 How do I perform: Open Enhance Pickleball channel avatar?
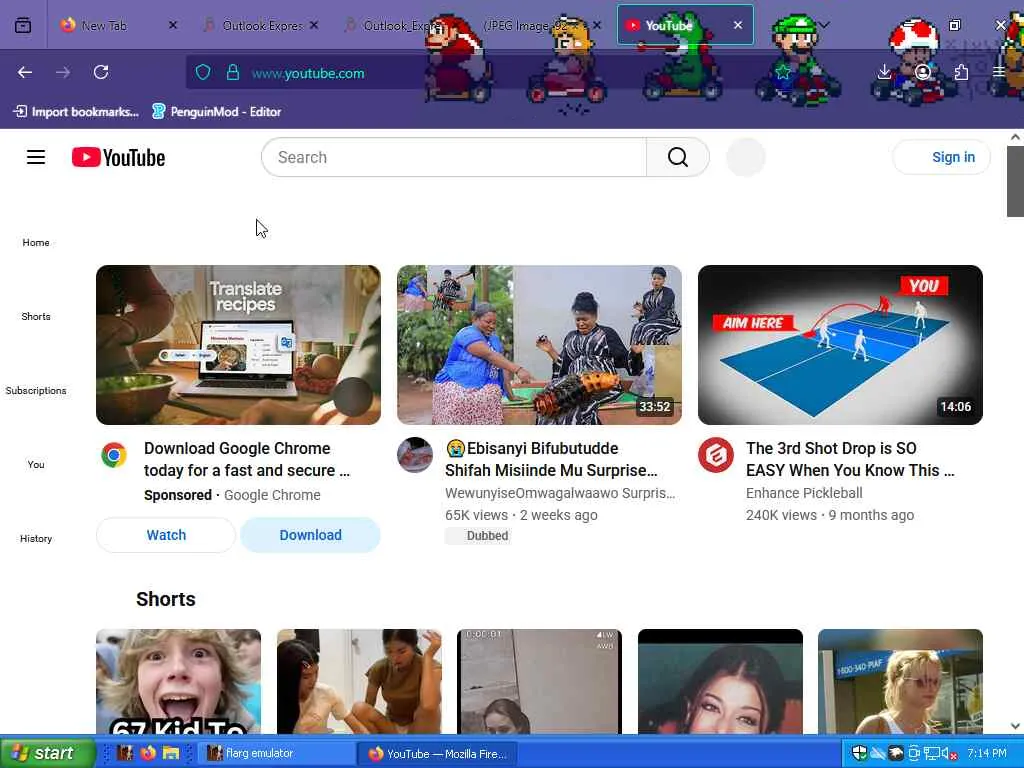click(716, 455)
